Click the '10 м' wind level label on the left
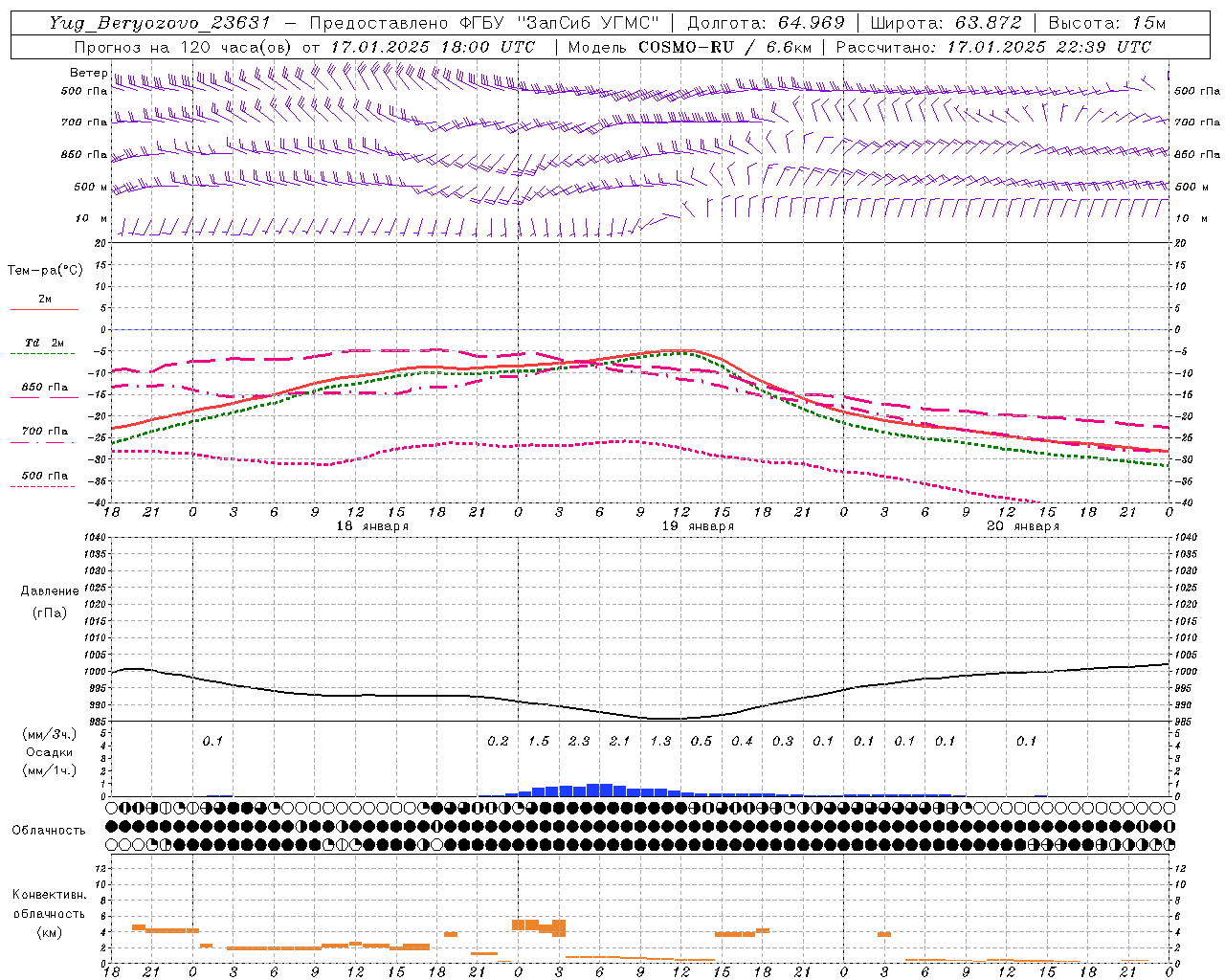Screen dimensions: 1225x980 tap(92, 219)
